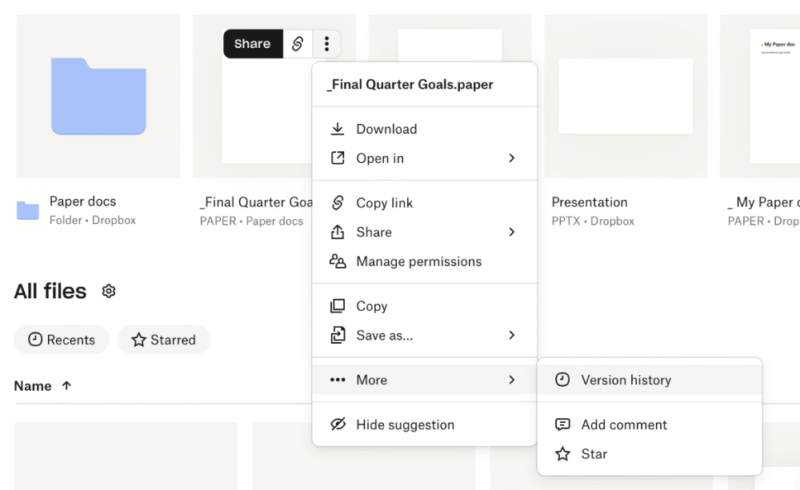Click the Download icon in context menu
800x490 pixels.
coord(338,129)
